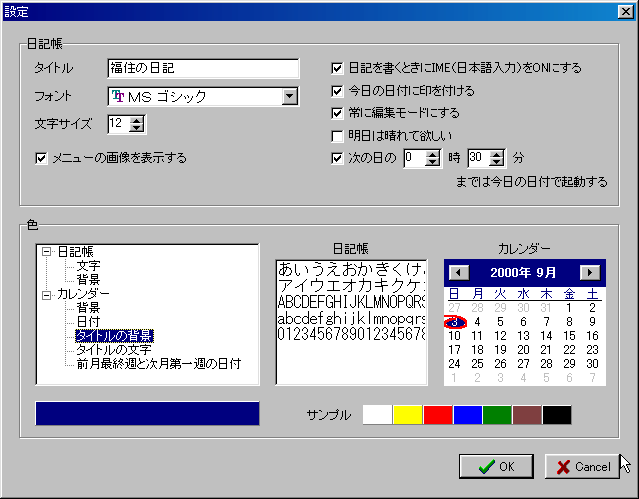The width and height of the screenshot is (639, 499).
Task: Pick the white sample swatch
Action: pos(377,415)
